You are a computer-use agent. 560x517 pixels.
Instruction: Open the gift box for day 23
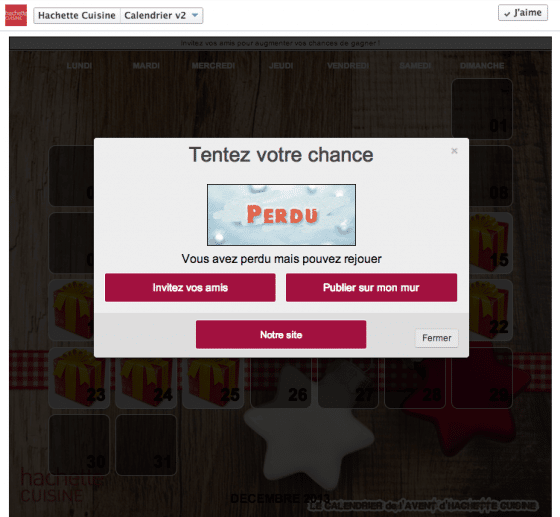pos(79,378)
